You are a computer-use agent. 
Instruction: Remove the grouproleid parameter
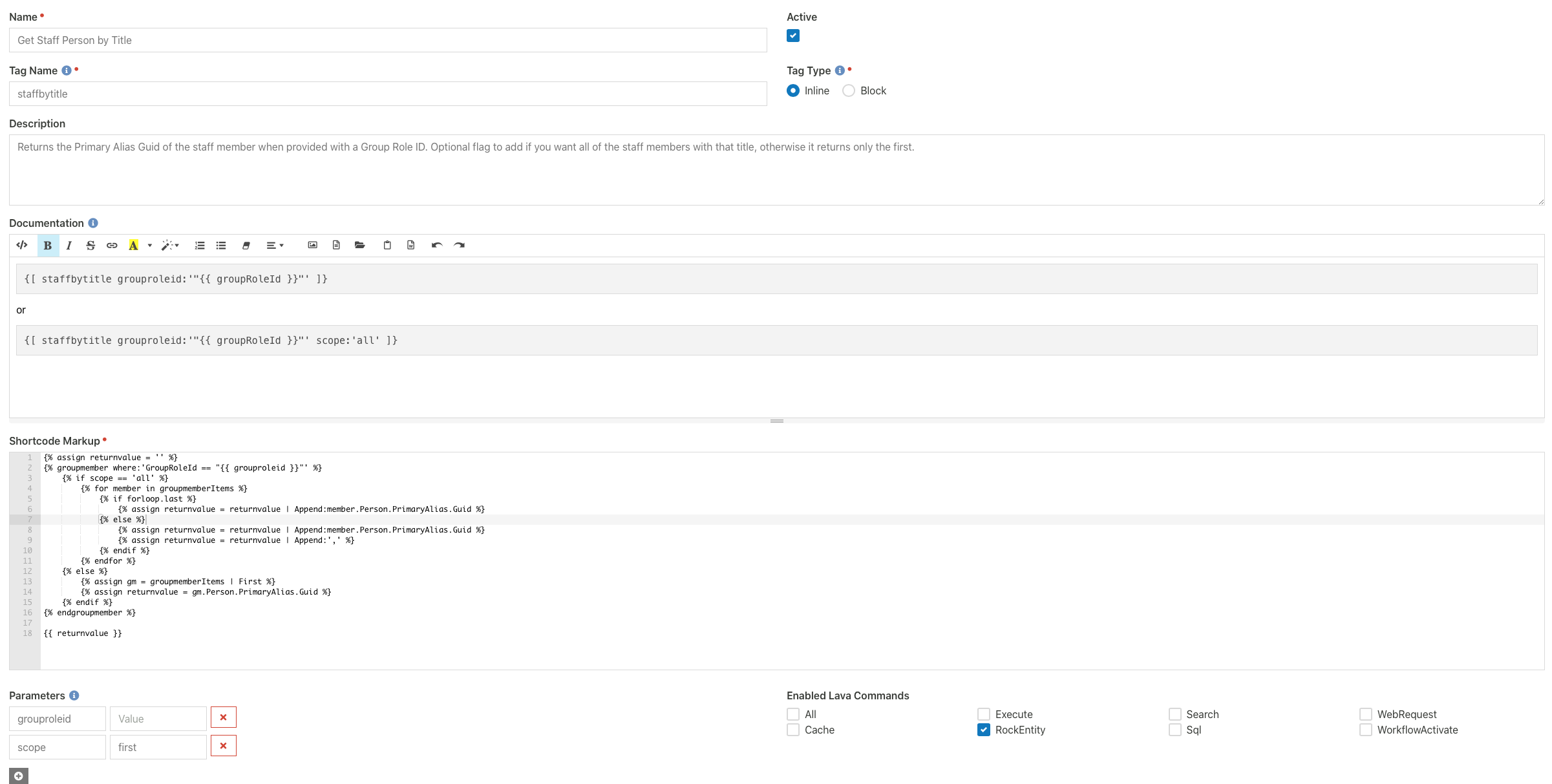(223, 717)
